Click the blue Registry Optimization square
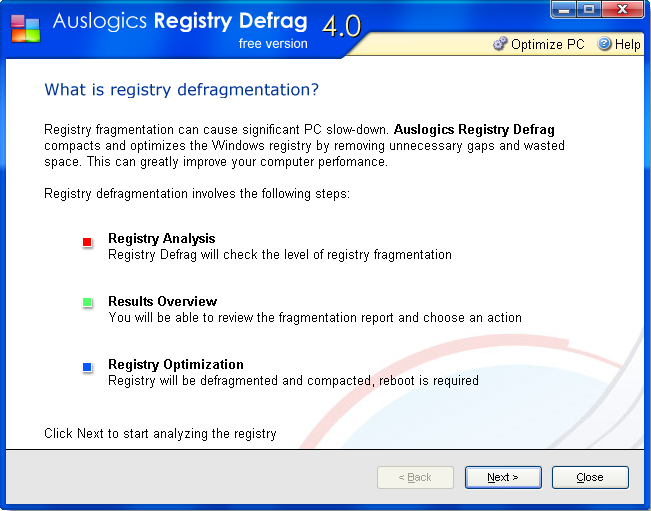The image size is (651, 511). point(87,367)
